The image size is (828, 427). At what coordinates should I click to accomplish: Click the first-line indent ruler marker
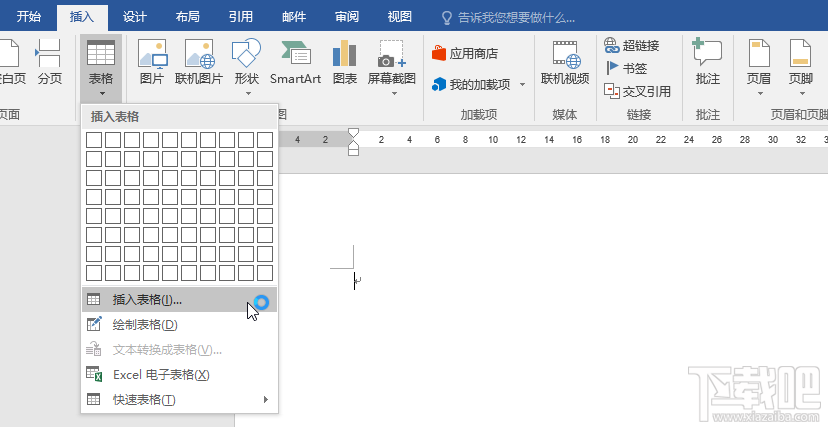[353, 133]
